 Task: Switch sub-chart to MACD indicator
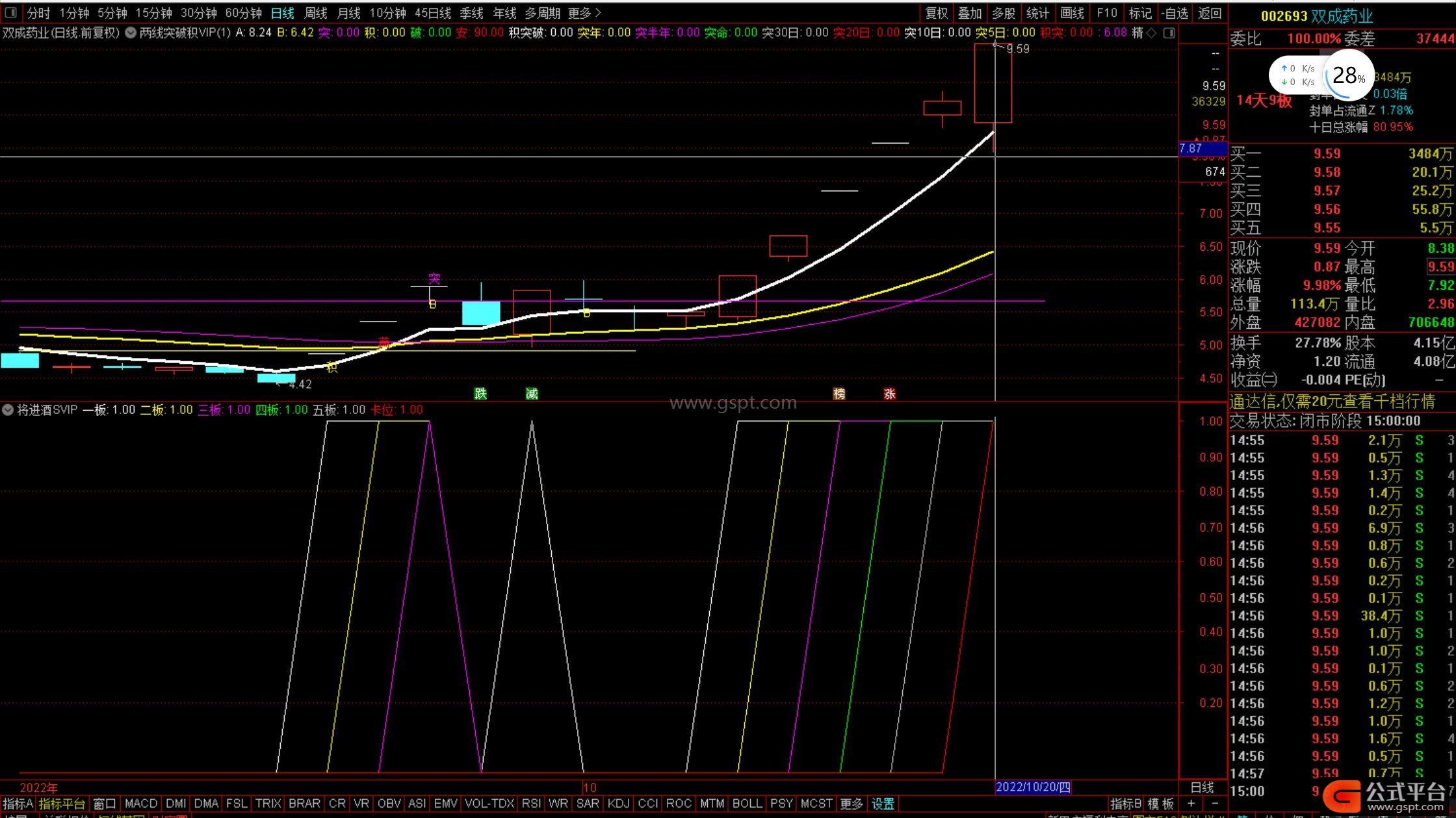click(x=141, y=804)
